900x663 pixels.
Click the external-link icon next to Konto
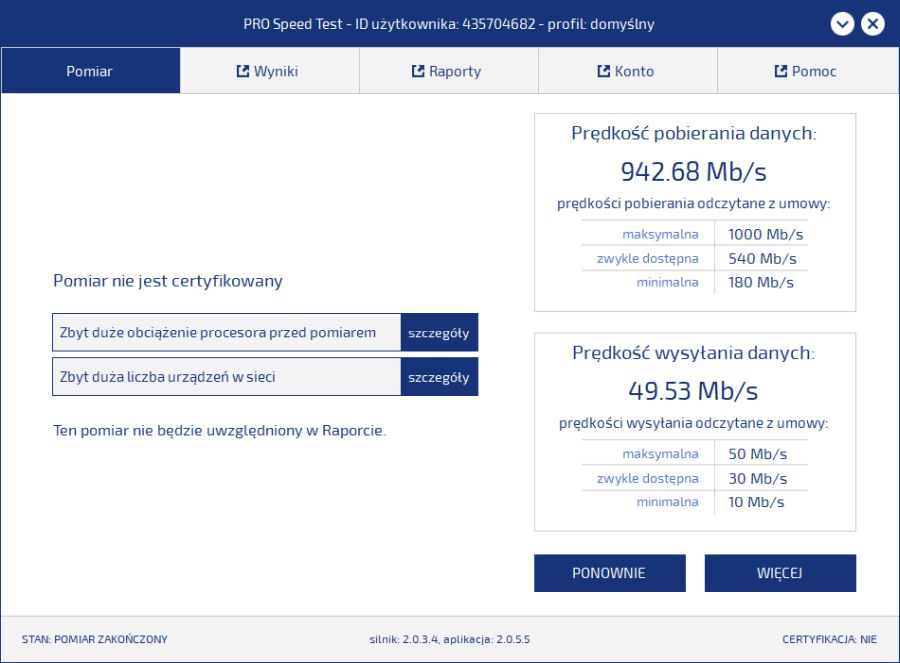tap(603, 72)
